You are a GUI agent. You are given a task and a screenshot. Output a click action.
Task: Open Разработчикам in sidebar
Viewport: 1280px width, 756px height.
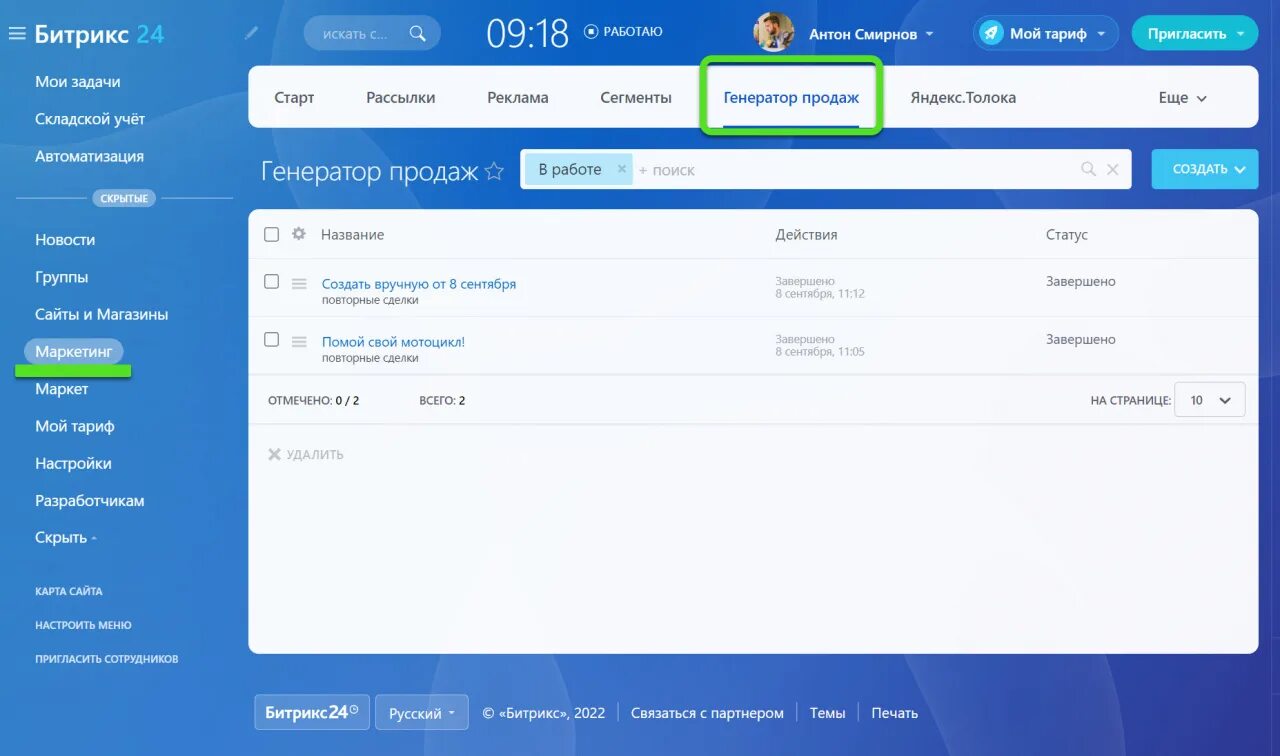[x=90, y=501]
